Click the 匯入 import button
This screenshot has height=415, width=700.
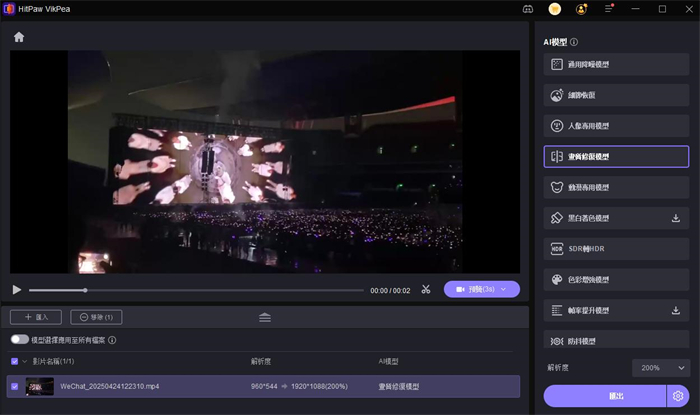coord(35,317)
